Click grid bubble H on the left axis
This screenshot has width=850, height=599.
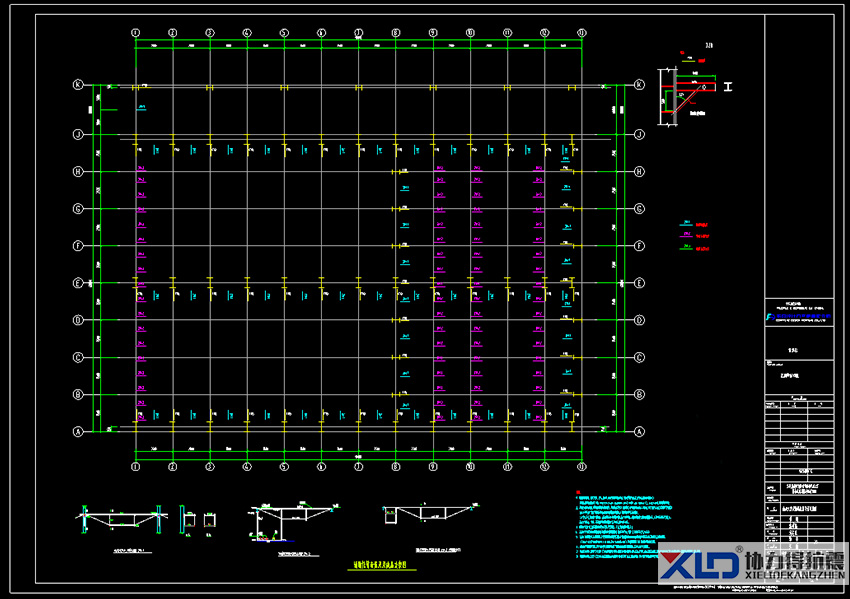click(x=78, y=171)
